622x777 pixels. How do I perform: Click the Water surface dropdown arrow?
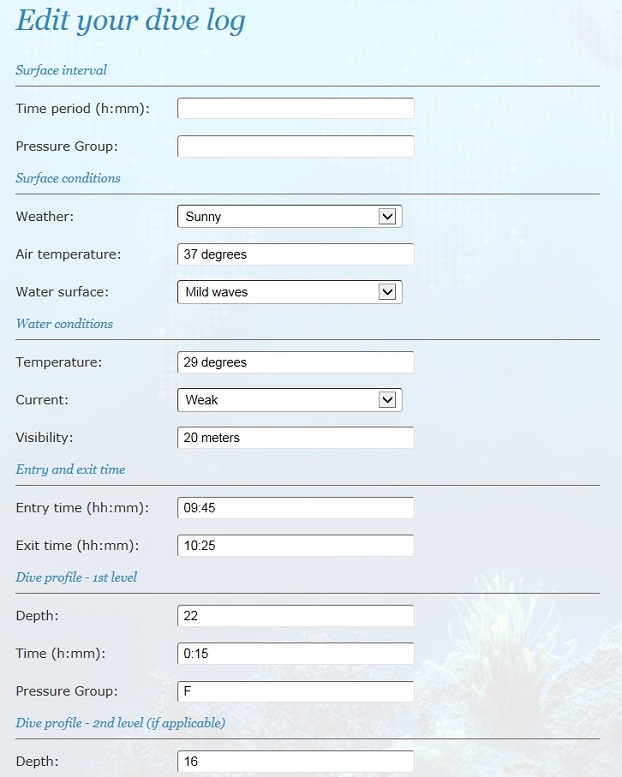(x=388, y=292)
